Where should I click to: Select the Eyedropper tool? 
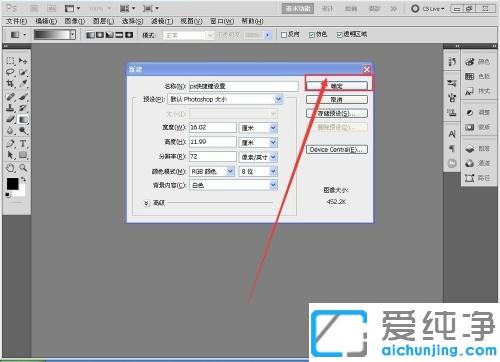23,83
